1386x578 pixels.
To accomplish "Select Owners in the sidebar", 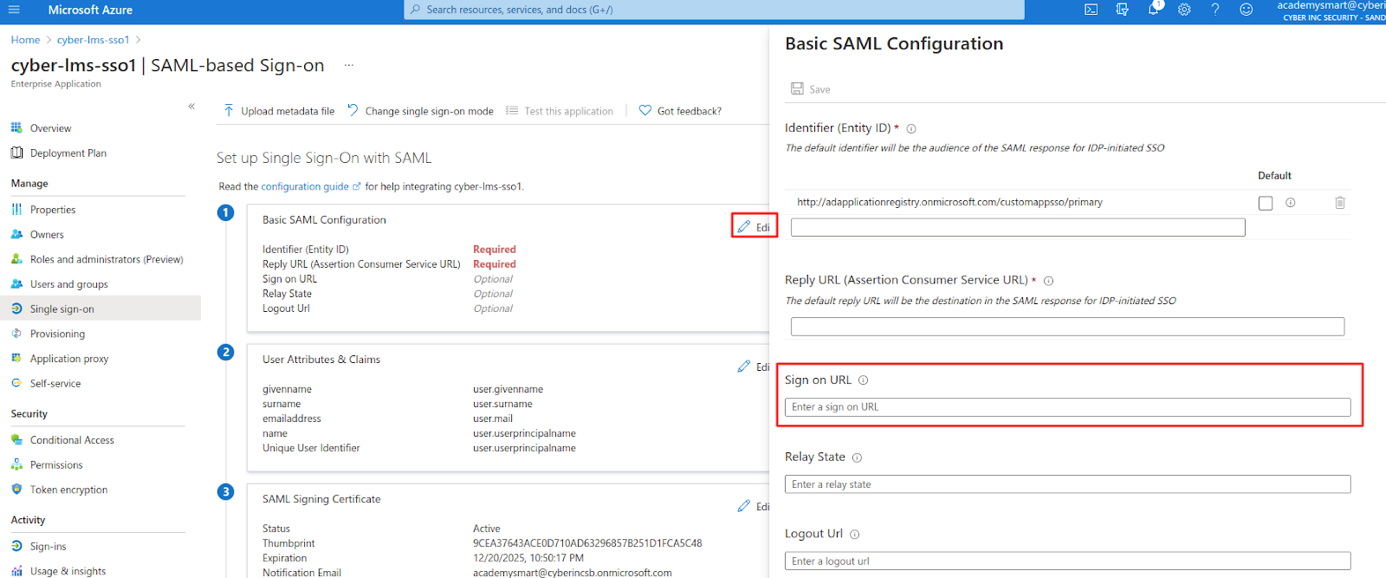I will (x=46, y=235).
